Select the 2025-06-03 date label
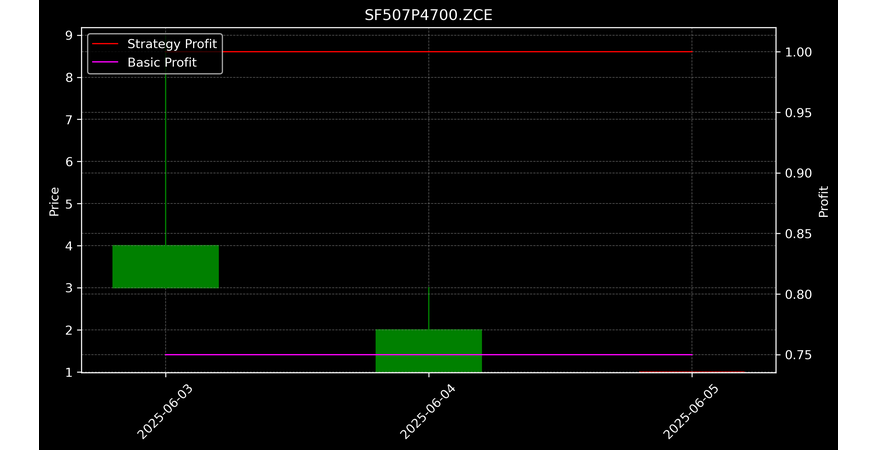The width and height of the screenshot is (878, 450). [x=165, y=411]
